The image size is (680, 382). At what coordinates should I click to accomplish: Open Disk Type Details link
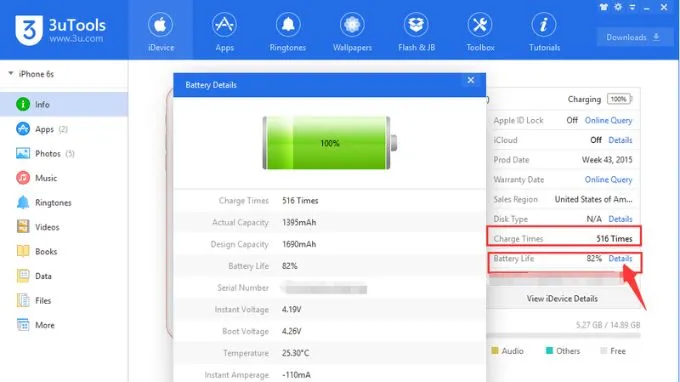tap(620, 219)
